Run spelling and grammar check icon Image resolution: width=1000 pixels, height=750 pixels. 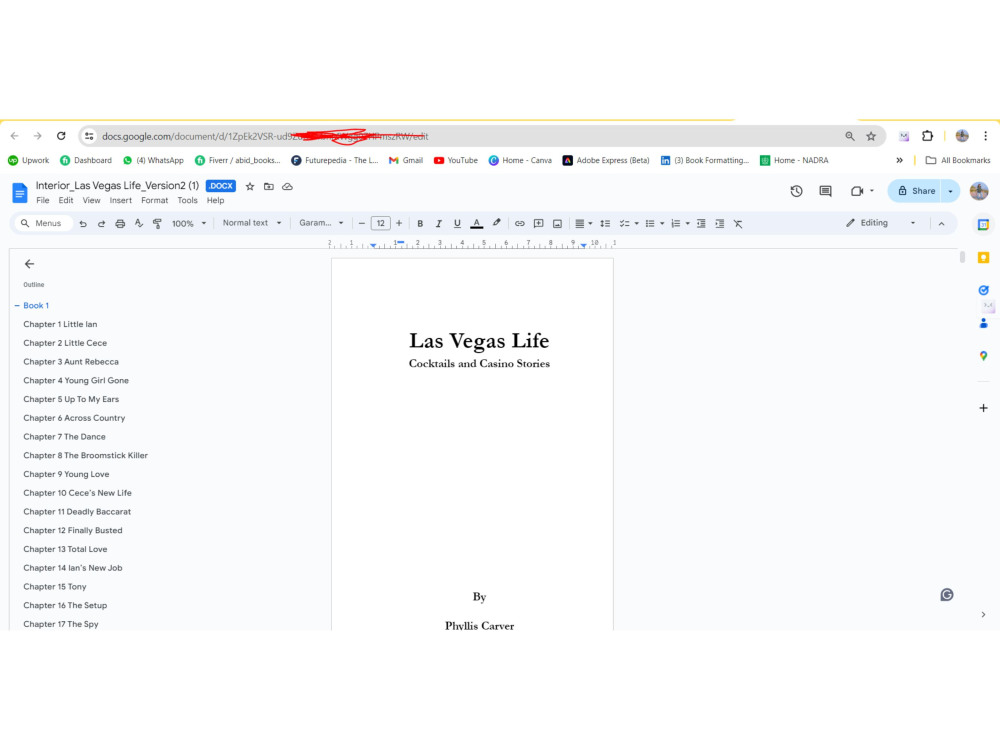(x=138, y=223)
